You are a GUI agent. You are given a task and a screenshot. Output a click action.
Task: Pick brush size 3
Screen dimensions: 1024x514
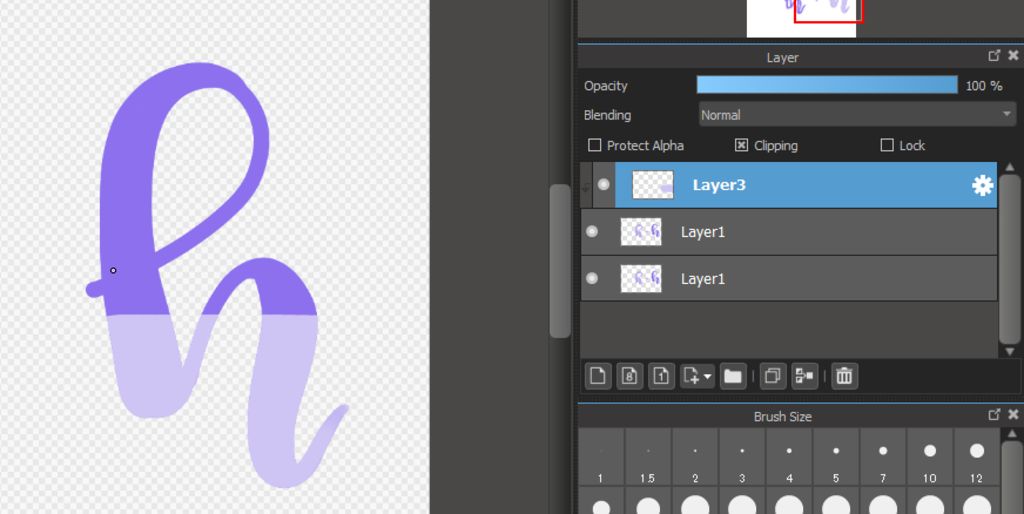742,457
